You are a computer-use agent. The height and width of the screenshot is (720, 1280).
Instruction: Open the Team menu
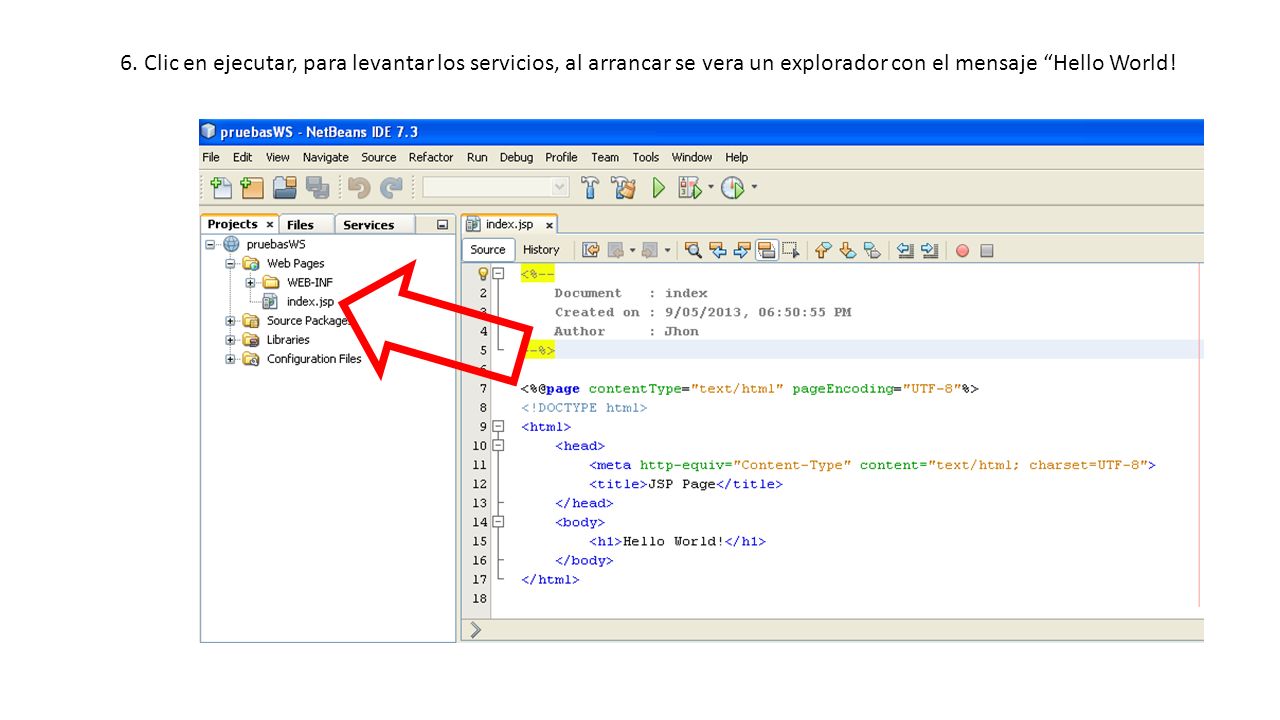coord(605,157)
